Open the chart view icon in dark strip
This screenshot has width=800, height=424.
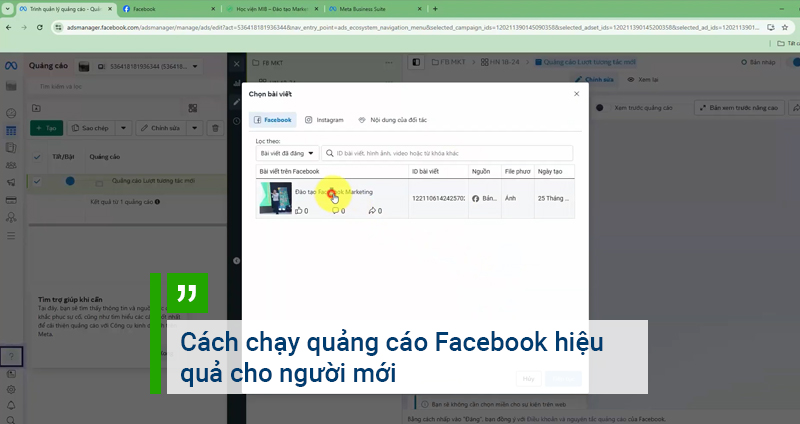pos(236,83)
